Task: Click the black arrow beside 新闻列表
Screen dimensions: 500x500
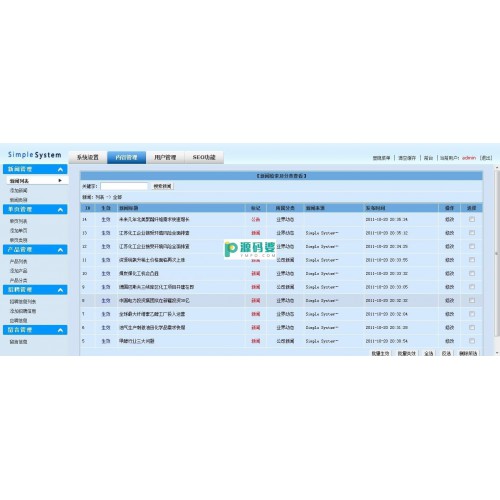Action: click(x=60, y=181)
